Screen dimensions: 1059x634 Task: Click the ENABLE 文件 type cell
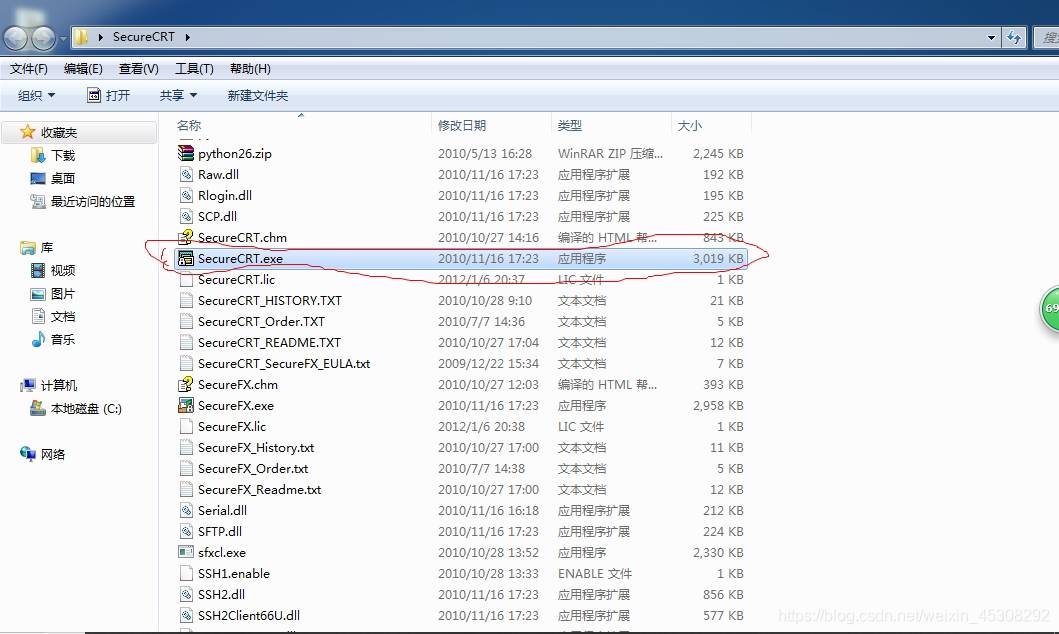coord(594,574)
